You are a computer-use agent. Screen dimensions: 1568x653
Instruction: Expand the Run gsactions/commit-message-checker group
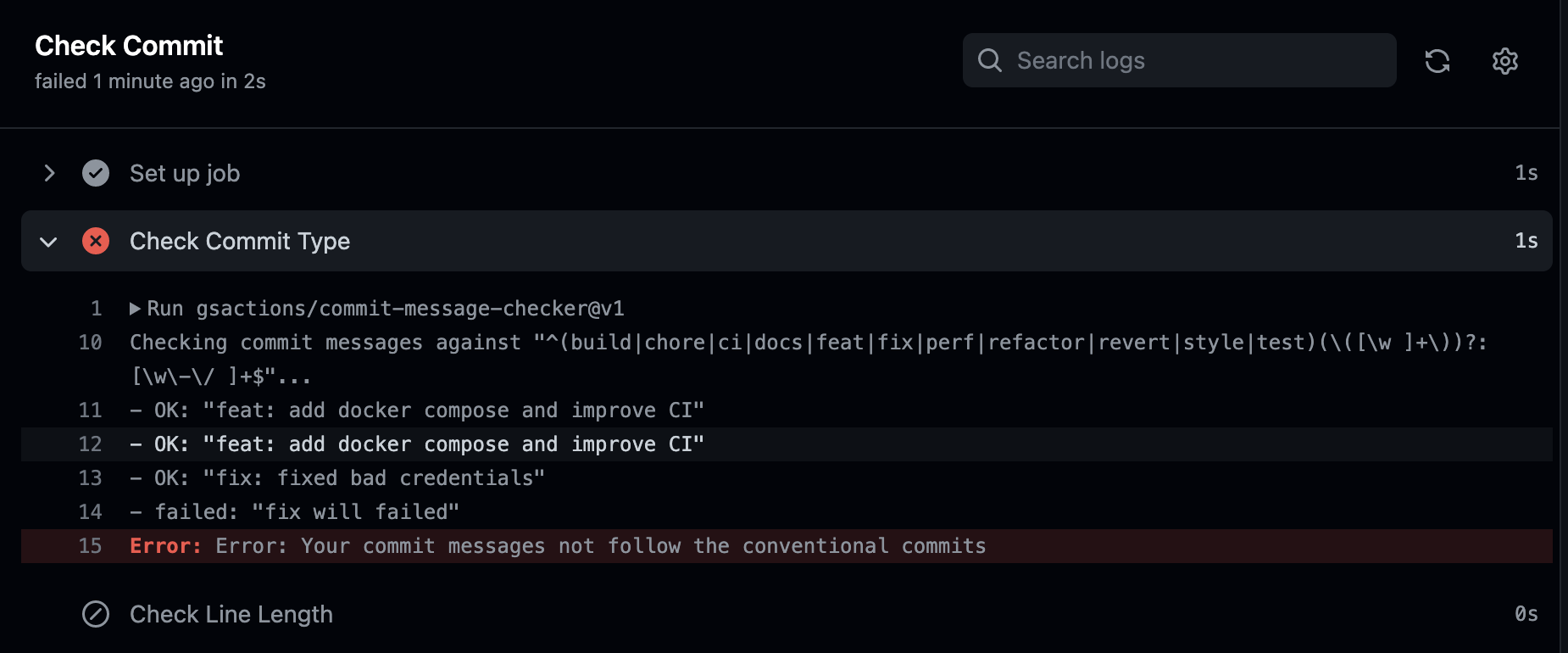(136, 308)
